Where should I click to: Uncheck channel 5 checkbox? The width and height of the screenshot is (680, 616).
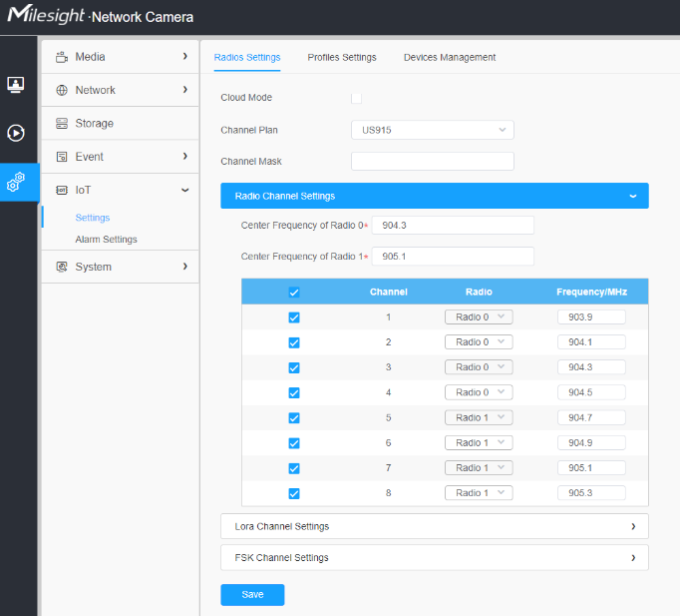(294, 418)
